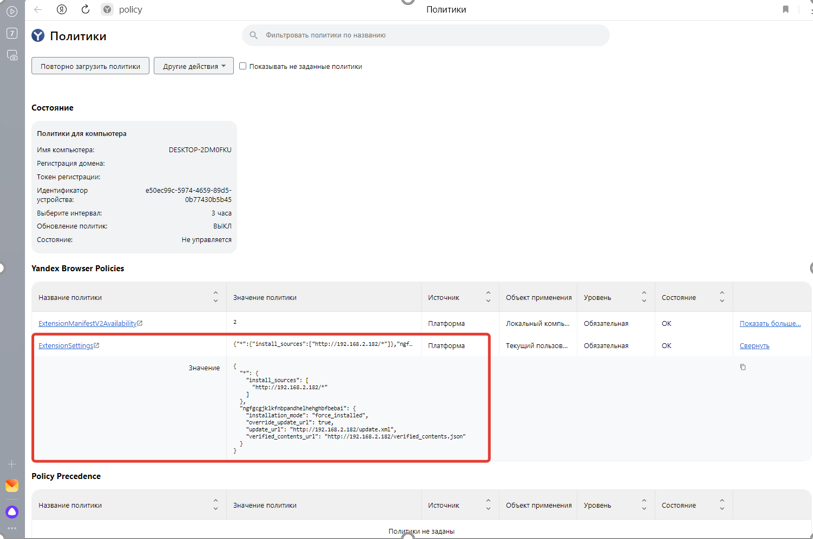
Task: Open Yandex Mail from the sidebar
Action: (x=12, y=486)
